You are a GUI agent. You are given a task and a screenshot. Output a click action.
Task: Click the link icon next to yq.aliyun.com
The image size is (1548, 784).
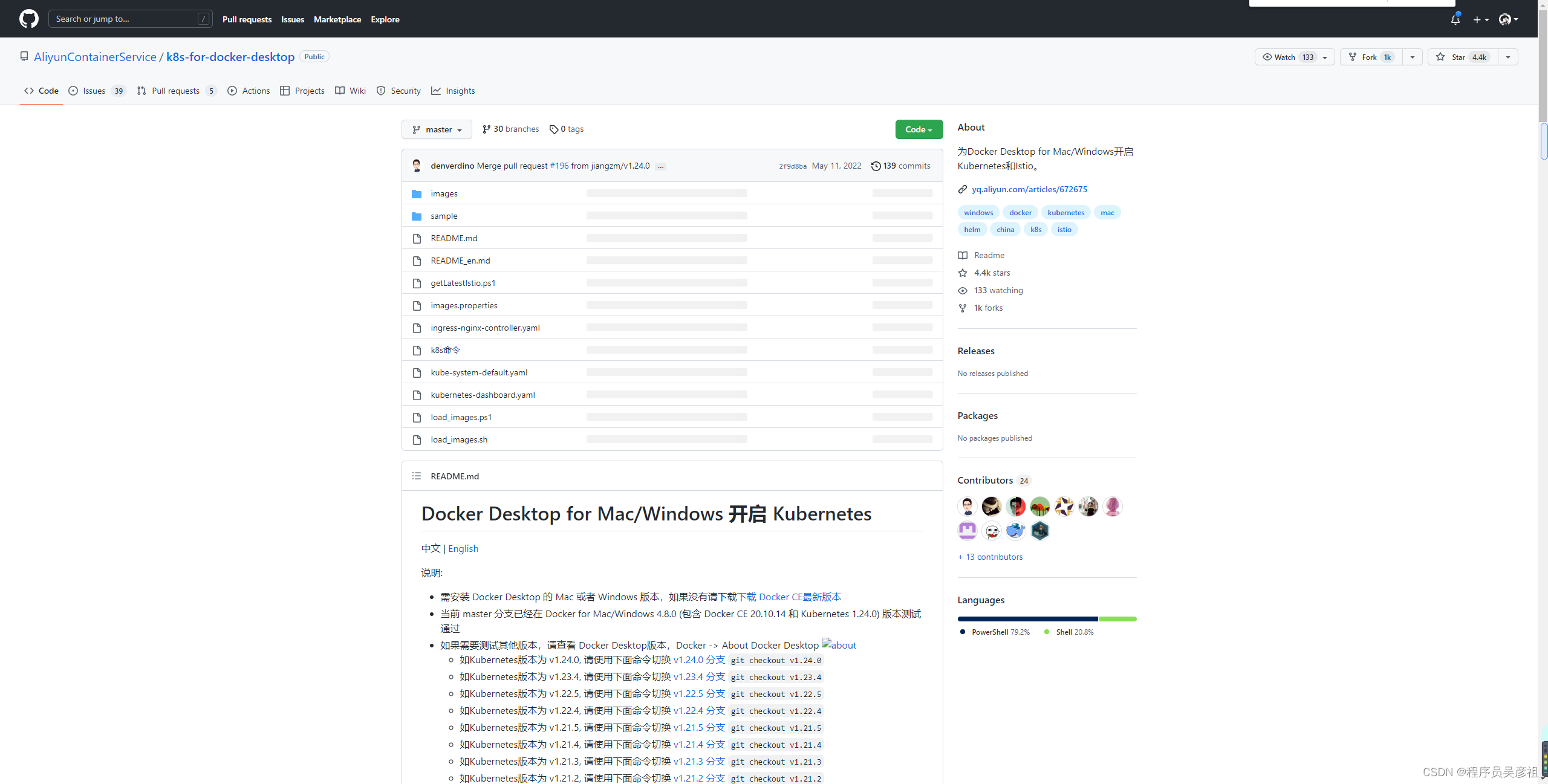[962, 189]
